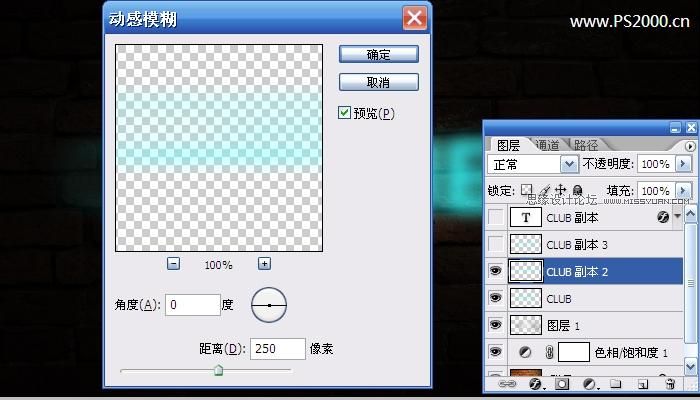Click the 角度 input field
Image resolution: width=700 pixels, height=400 pixels.
point(192,305)
